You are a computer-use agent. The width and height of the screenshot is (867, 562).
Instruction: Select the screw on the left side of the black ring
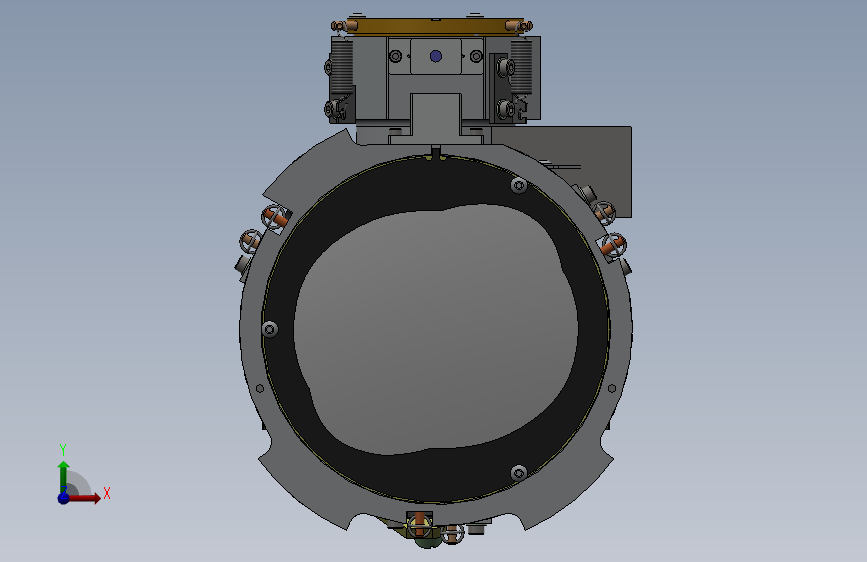coord(270,330)
